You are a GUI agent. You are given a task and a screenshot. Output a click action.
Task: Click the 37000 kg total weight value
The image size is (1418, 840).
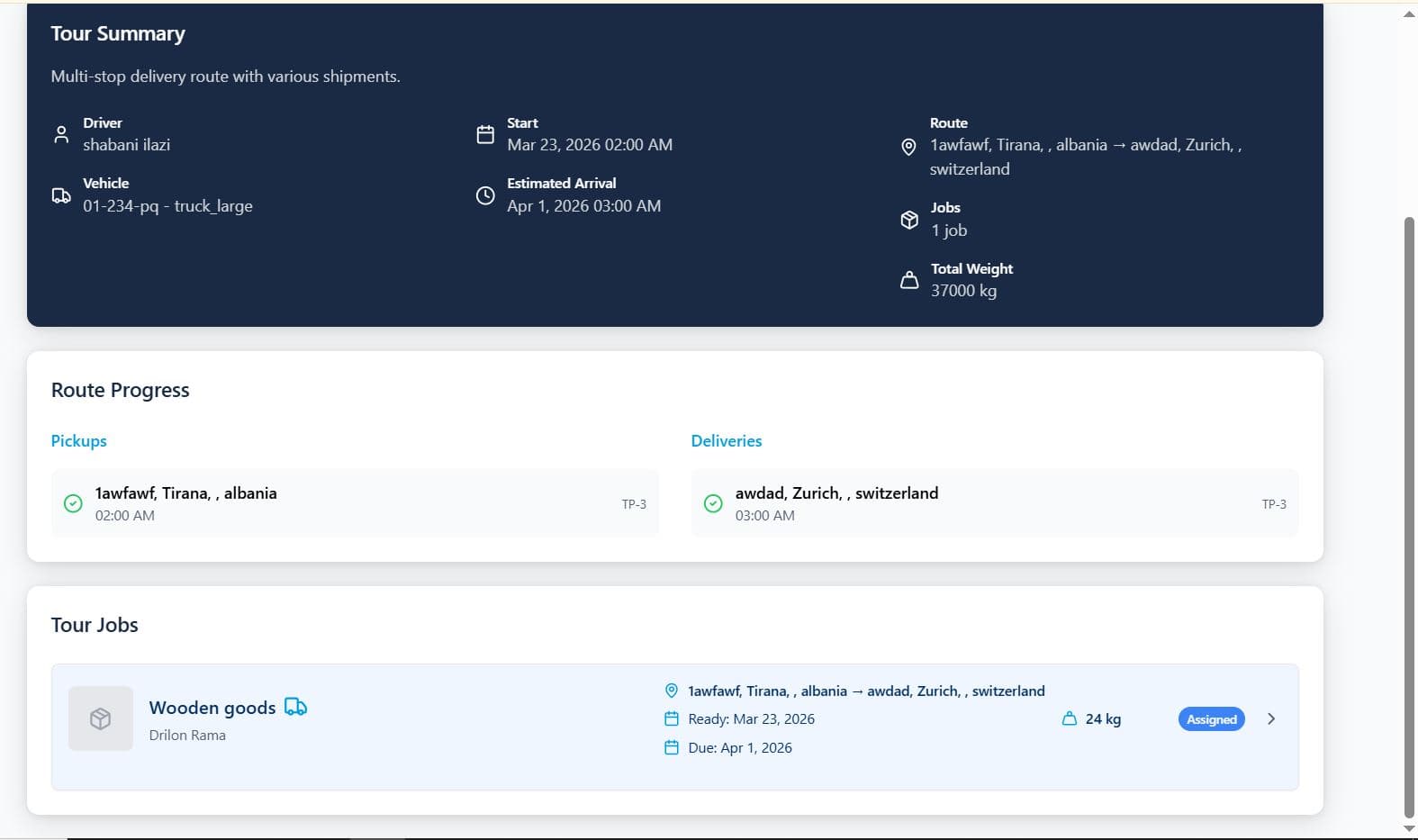click(963, 291)
